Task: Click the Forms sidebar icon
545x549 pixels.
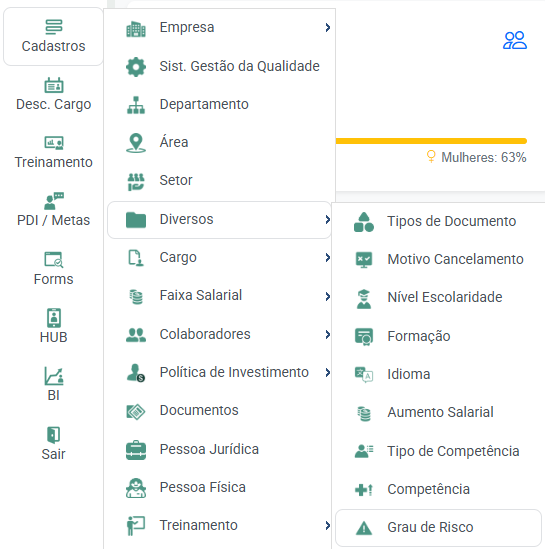Action: 54,260
